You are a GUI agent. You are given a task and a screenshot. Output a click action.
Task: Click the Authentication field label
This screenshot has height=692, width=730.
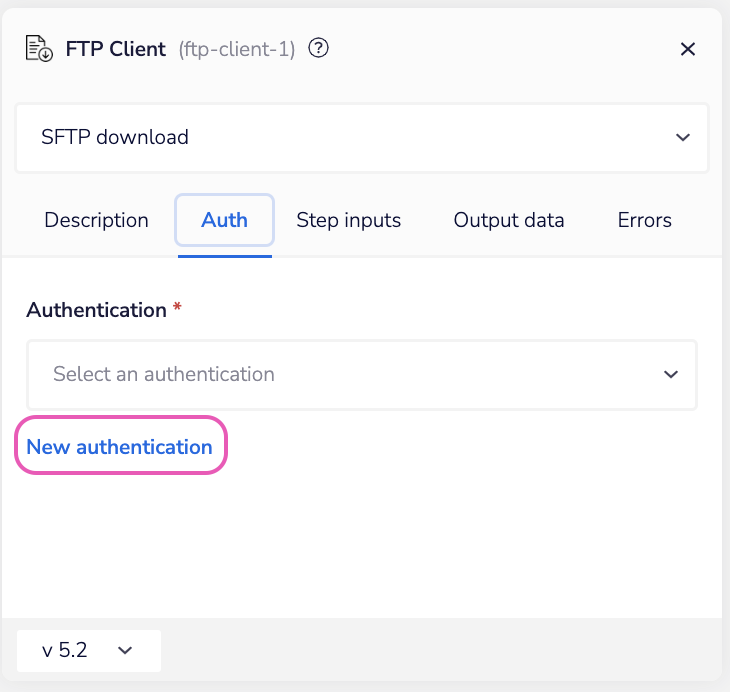[96, 310]
